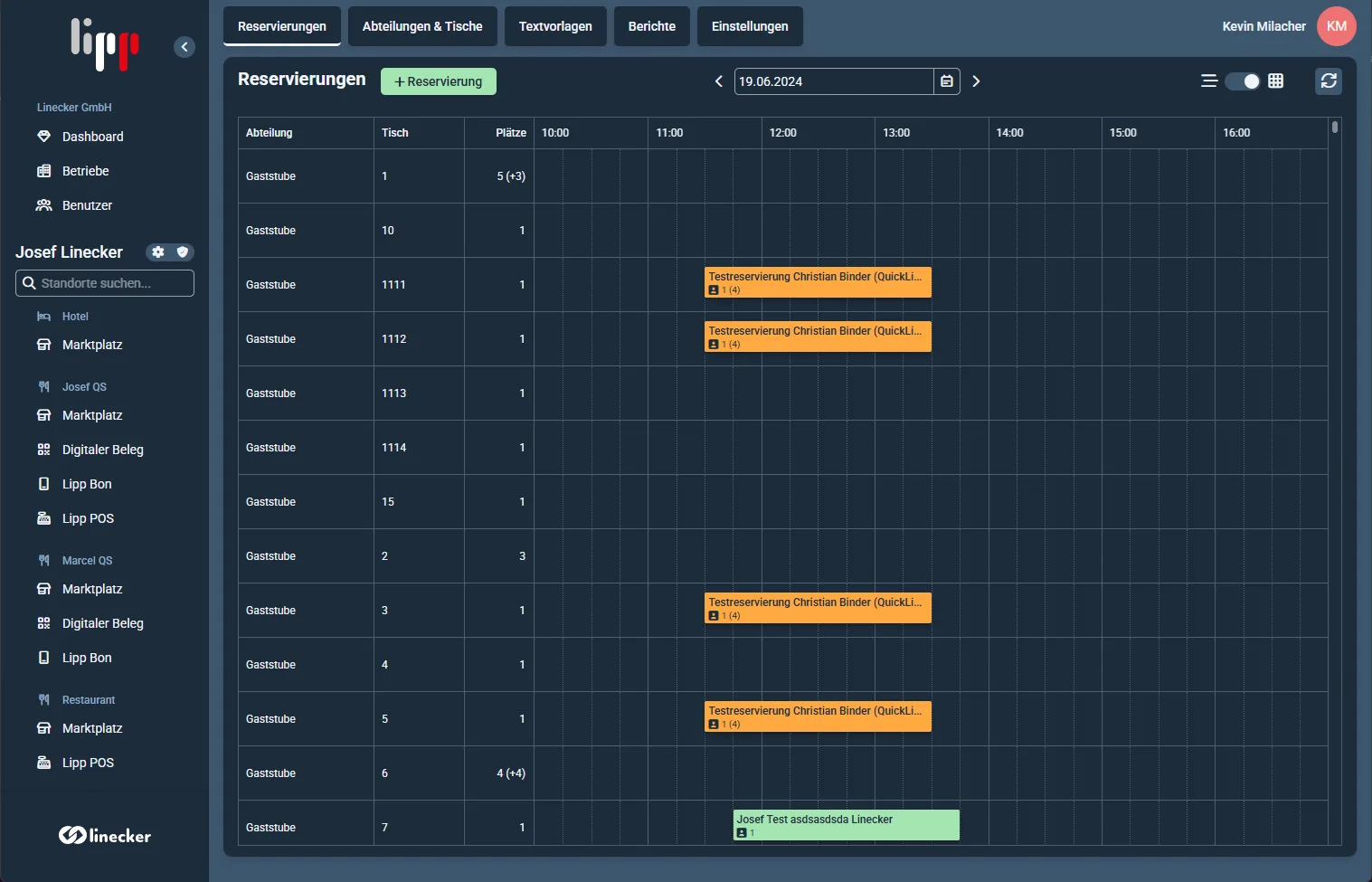Open the reservation on table 5
This screenshot has height=882, width=1372.
click(818, 716)
